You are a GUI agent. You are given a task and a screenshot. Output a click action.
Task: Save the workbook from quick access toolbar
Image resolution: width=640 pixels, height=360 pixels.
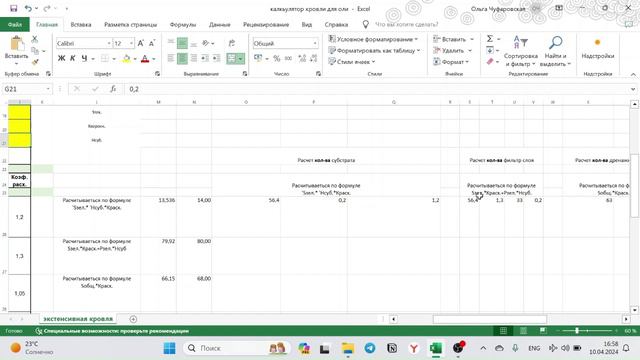point(13,9)
